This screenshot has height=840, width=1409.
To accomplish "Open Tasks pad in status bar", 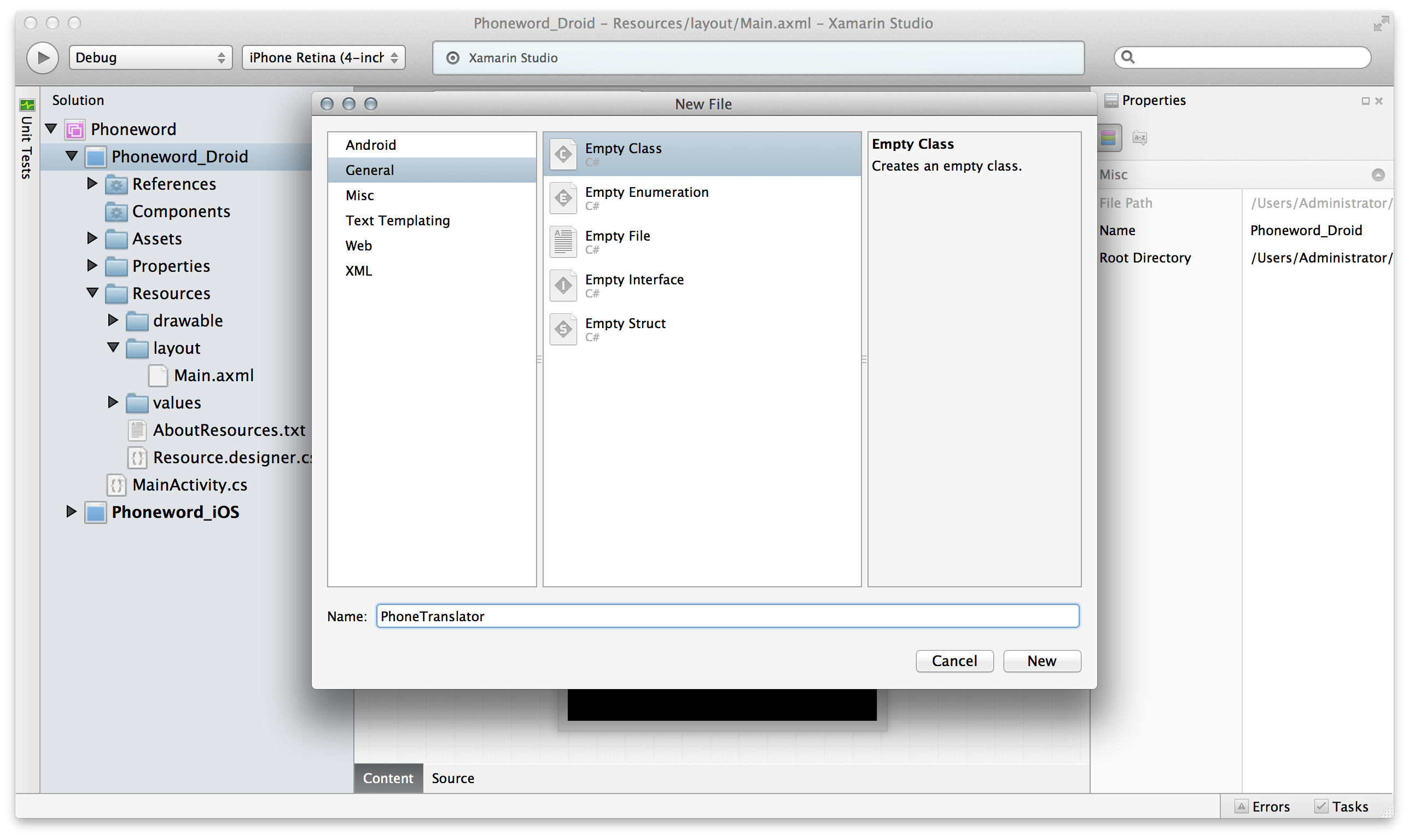I will tap(1342, 807).
